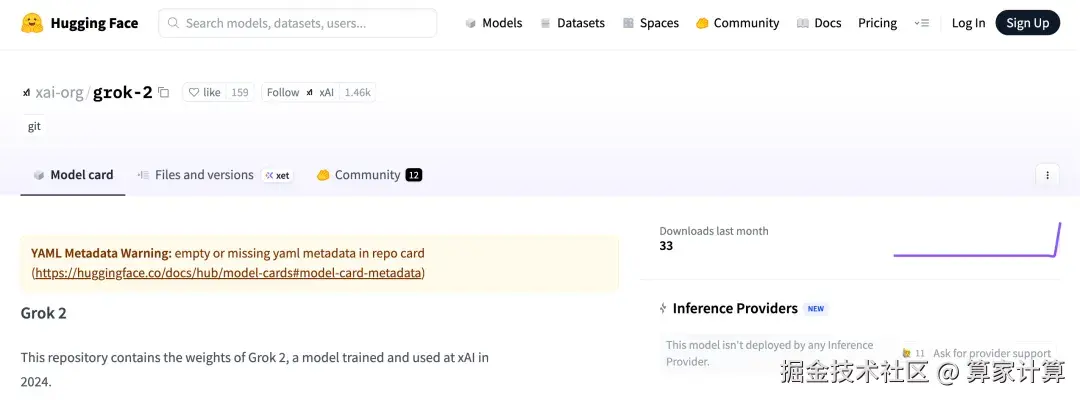Open the Spaces navigation item
1080x400 pixels.
click(650, 23)
